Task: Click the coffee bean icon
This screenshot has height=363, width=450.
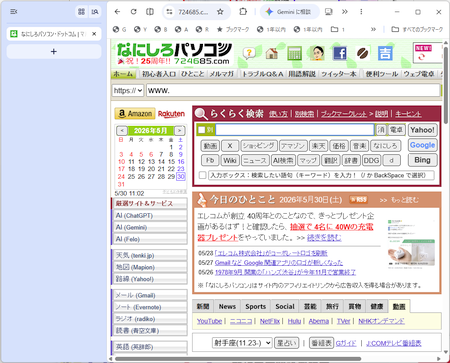Action: coord(363,53)
